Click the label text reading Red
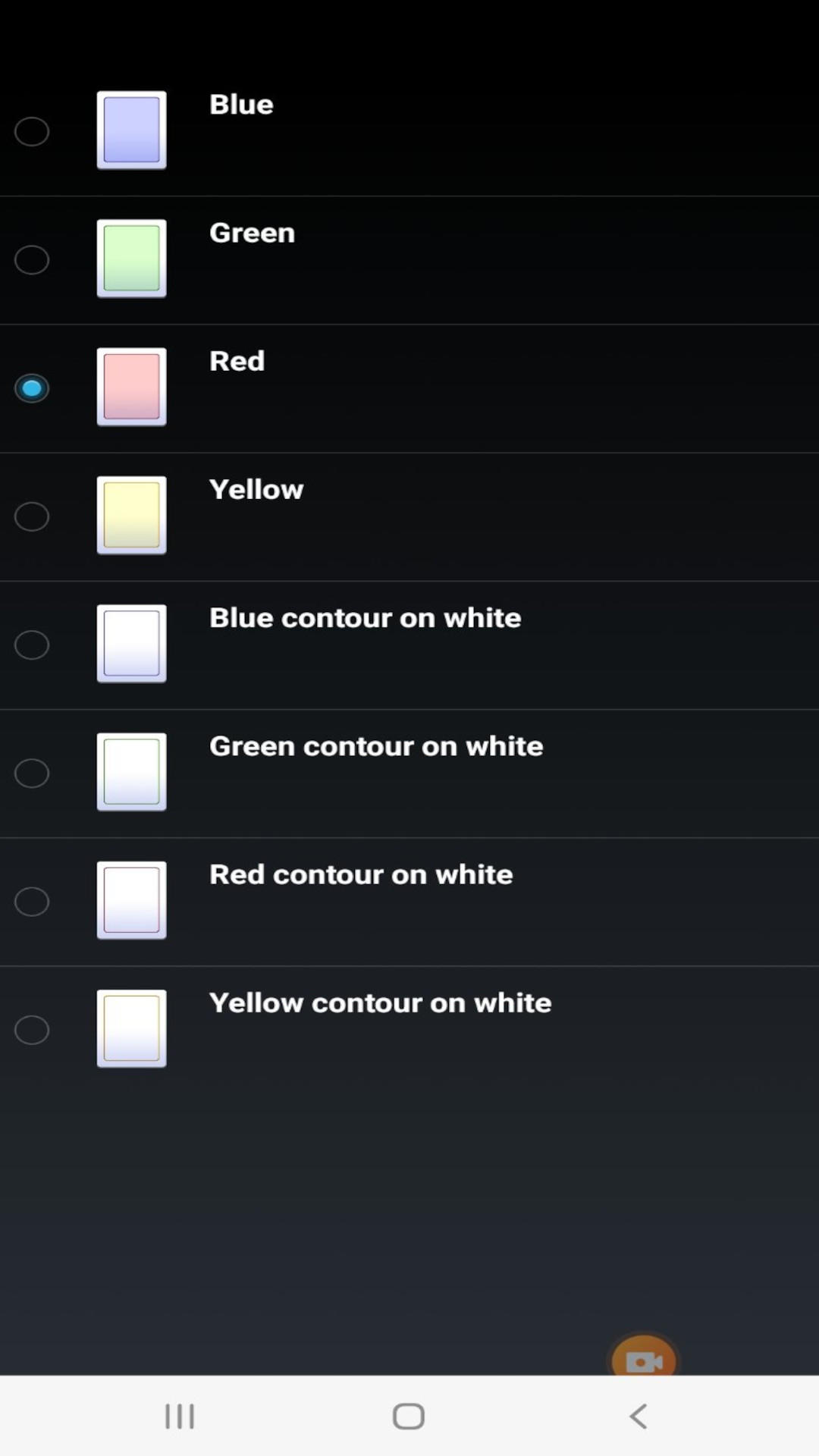Image resolution: width=819 pixels, height=1456 pixels. pos(237,361)
